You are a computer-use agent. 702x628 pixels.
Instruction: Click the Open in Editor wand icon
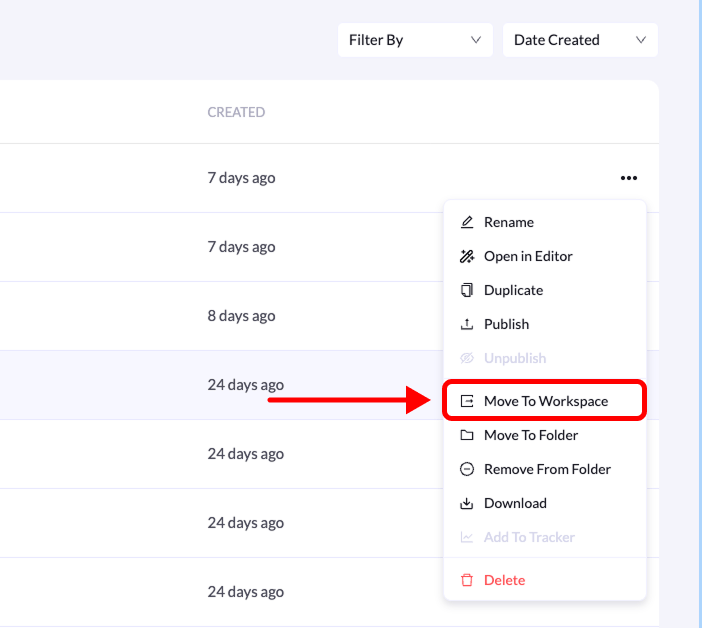click(x=467, y=256)
